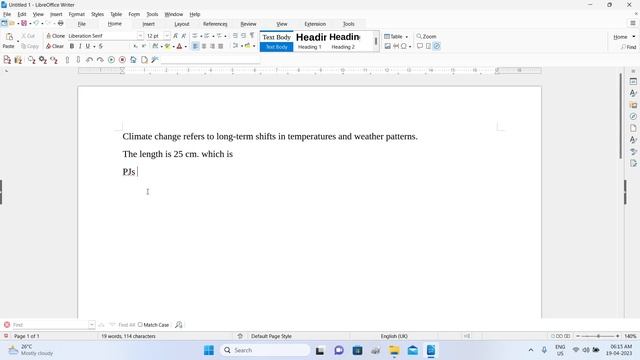The height and width of the screenshot is (360, 640).
Task: Decrease font size with the shrink icon
Action: pos(184,36)
